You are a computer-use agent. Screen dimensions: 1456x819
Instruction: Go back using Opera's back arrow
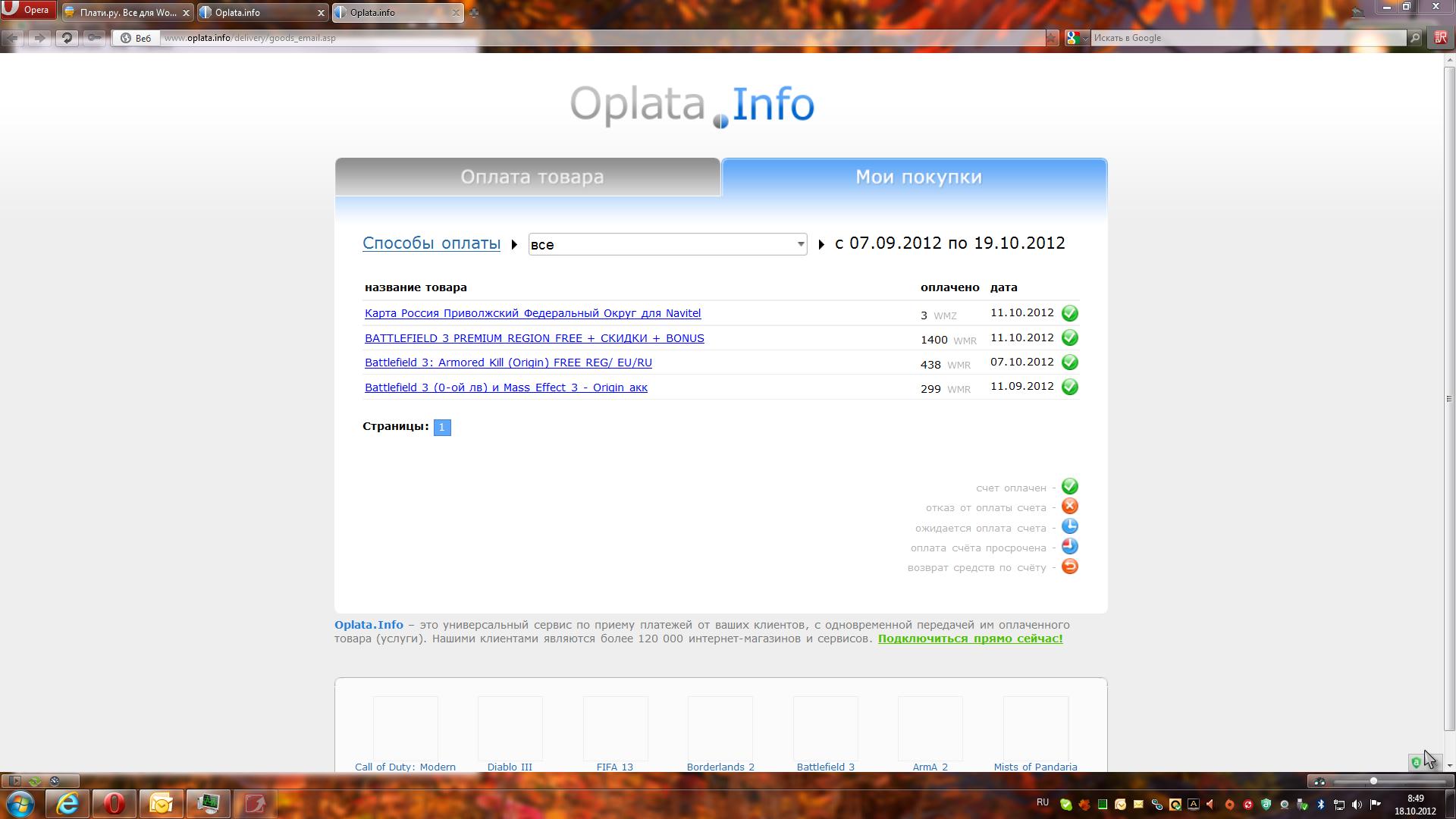[14, 38]
